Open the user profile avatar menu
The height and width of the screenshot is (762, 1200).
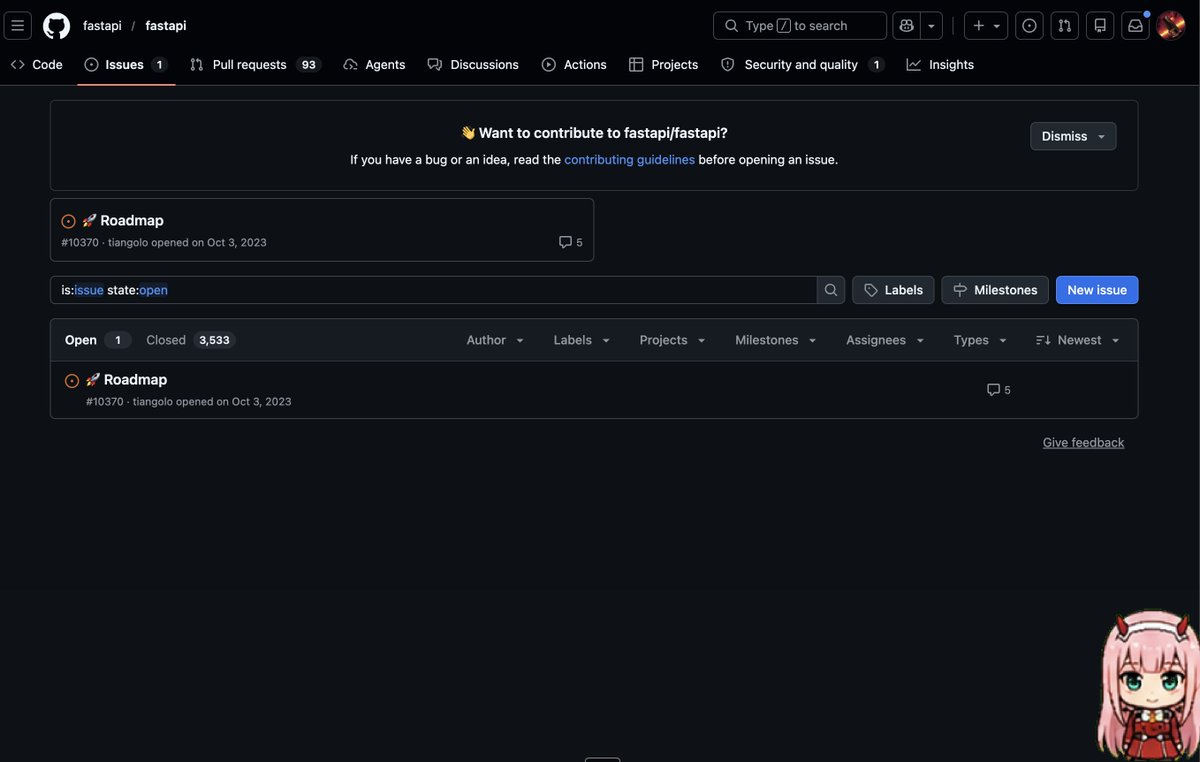(1171, 26)
